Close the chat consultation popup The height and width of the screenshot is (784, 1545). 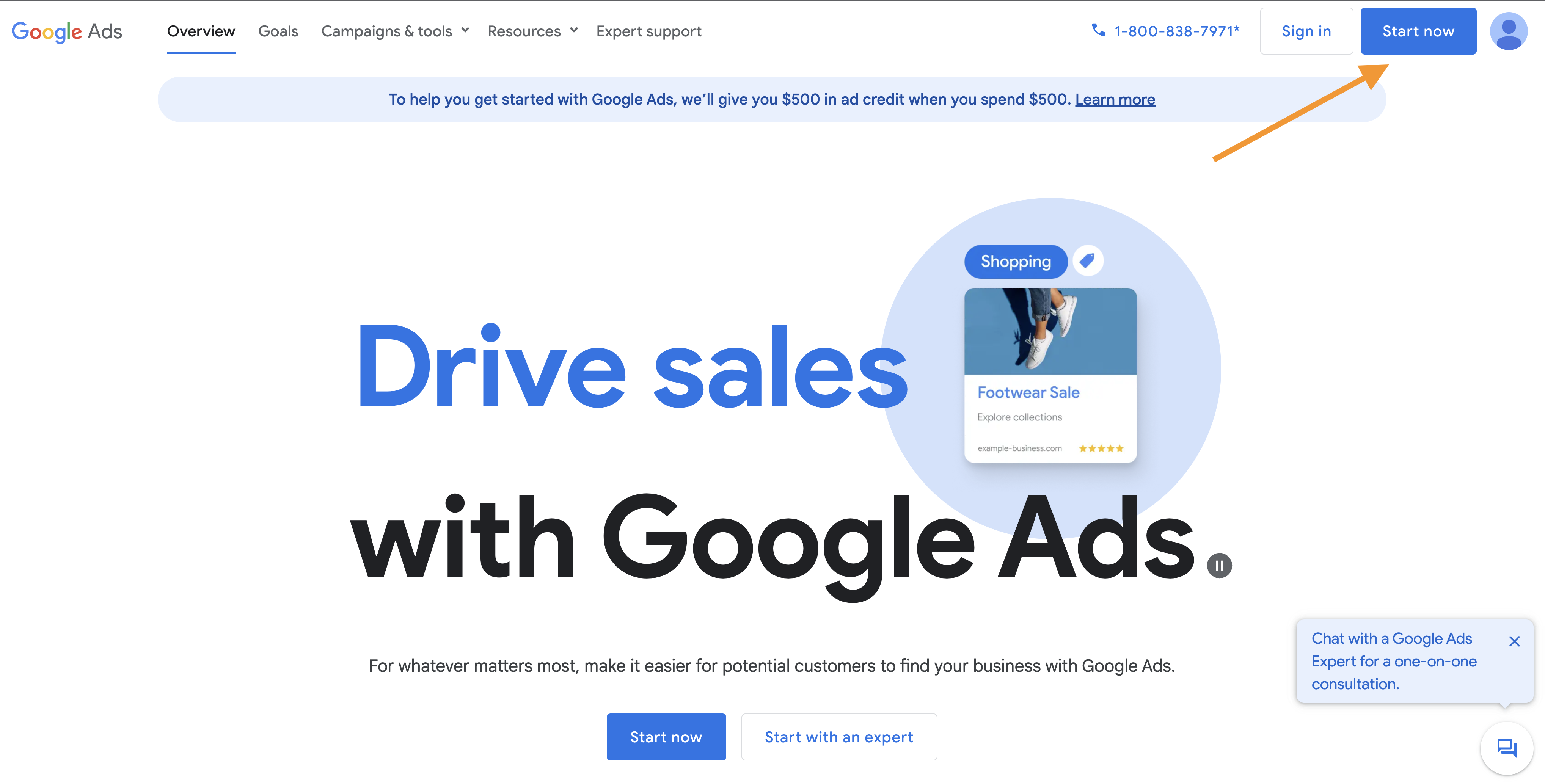click(1514, 641)
